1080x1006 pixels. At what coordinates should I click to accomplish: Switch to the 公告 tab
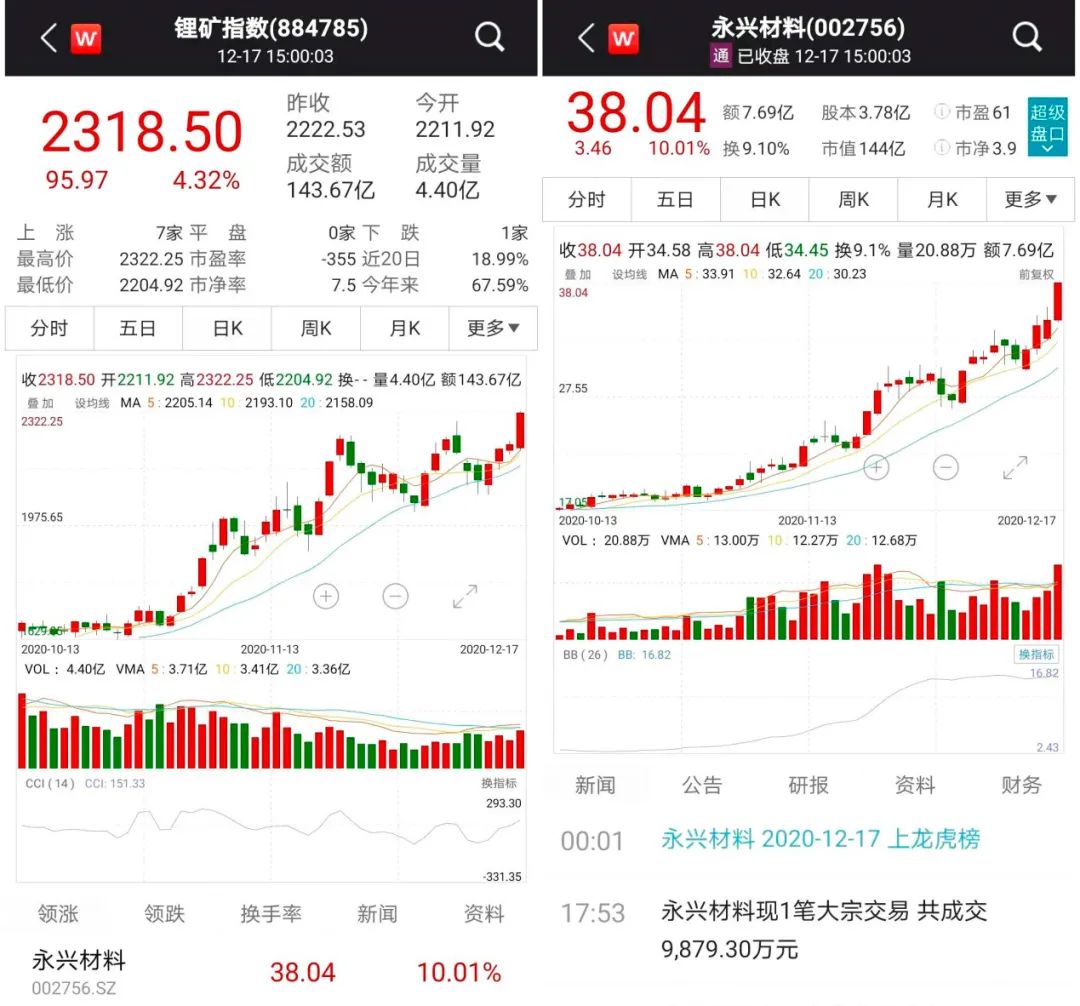tap(703, 786)
